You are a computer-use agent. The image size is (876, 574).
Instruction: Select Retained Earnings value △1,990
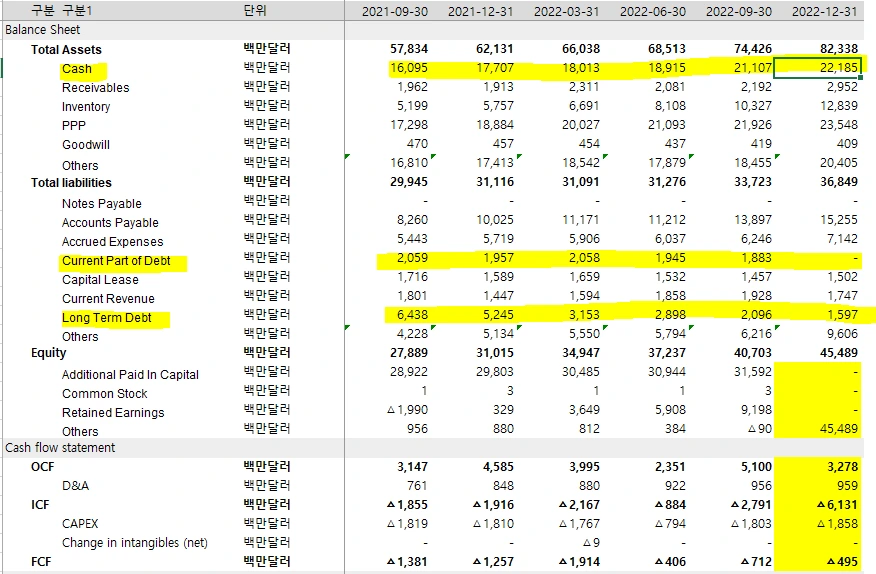click(x=408, y=410)
